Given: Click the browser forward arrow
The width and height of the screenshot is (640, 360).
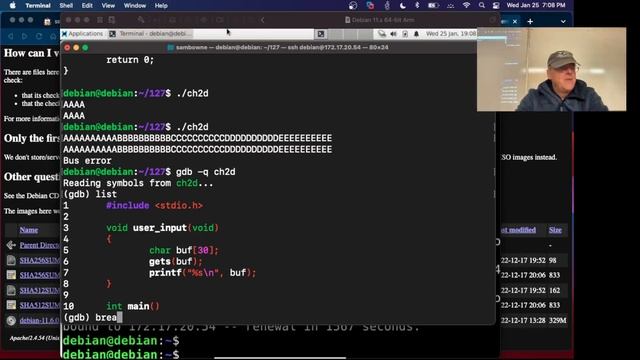Looking at the screenshot, I should pyautogui.click(x=24, y=36).
